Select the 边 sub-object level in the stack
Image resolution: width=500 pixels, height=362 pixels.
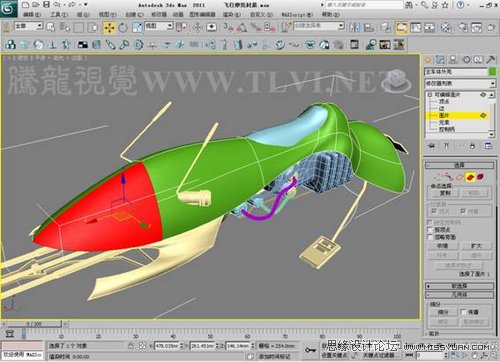[x=441, y=108]
